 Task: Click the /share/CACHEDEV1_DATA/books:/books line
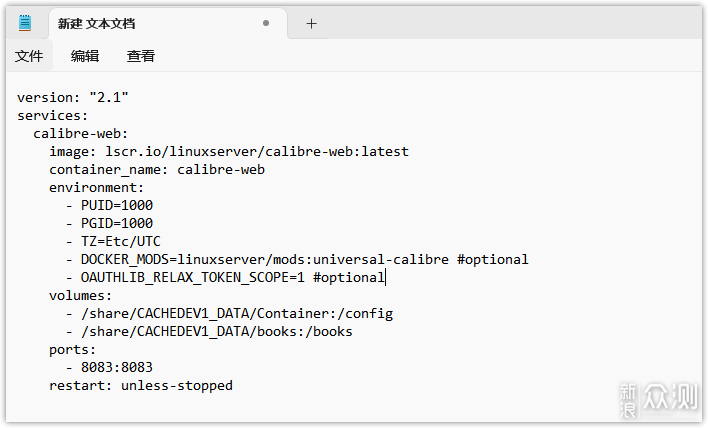217,331
